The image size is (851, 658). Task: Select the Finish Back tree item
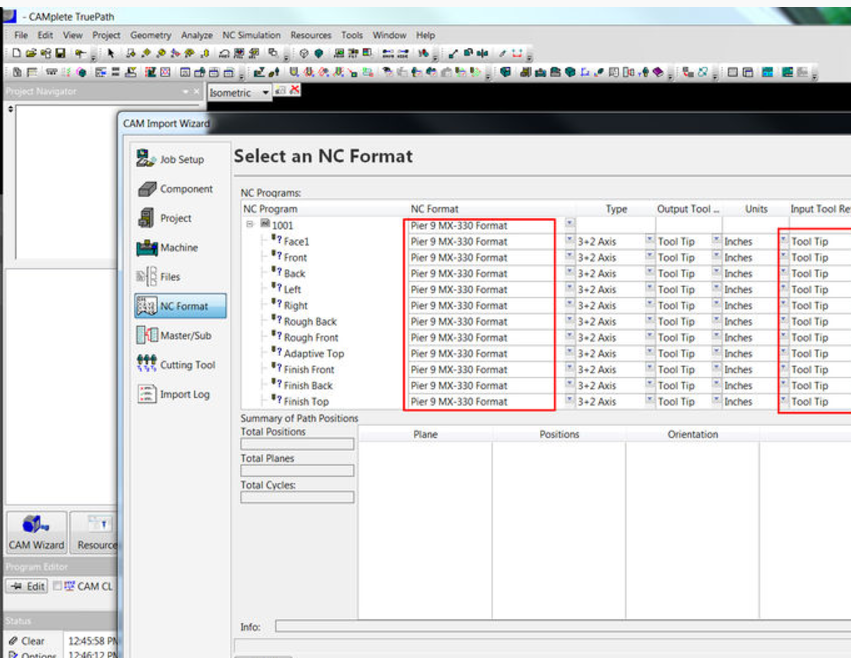(308, 385)
